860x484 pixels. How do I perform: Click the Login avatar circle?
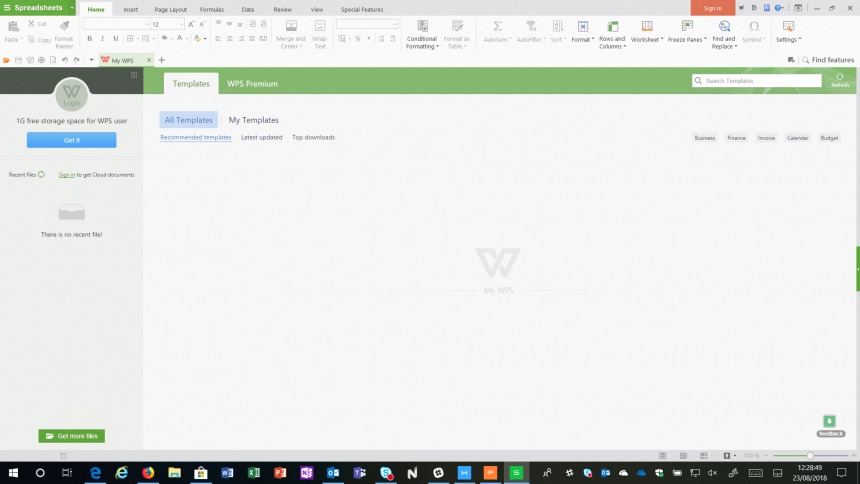pos(71,94)
